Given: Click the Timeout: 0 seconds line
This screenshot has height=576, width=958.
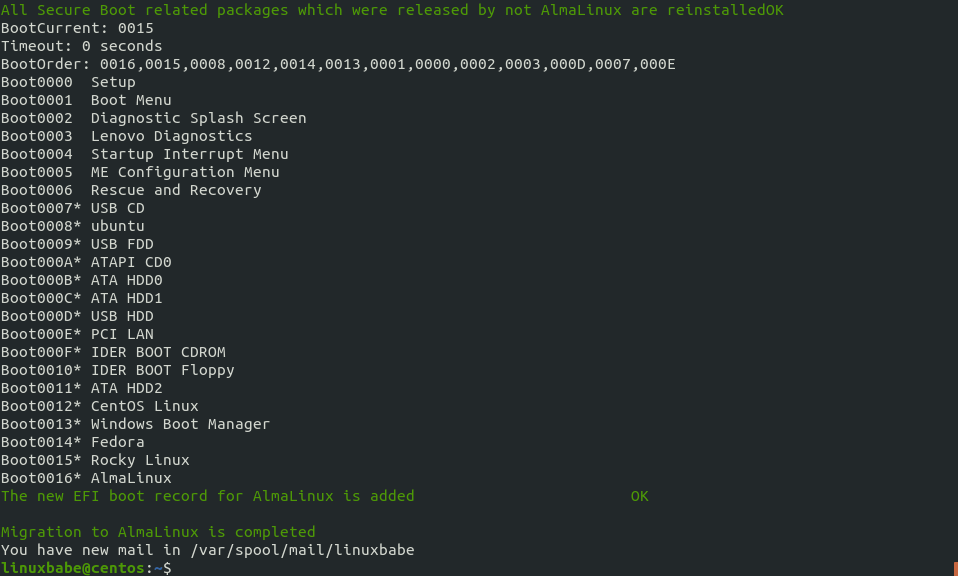Looking at the screenshot, I should click(x=81, y=46).
